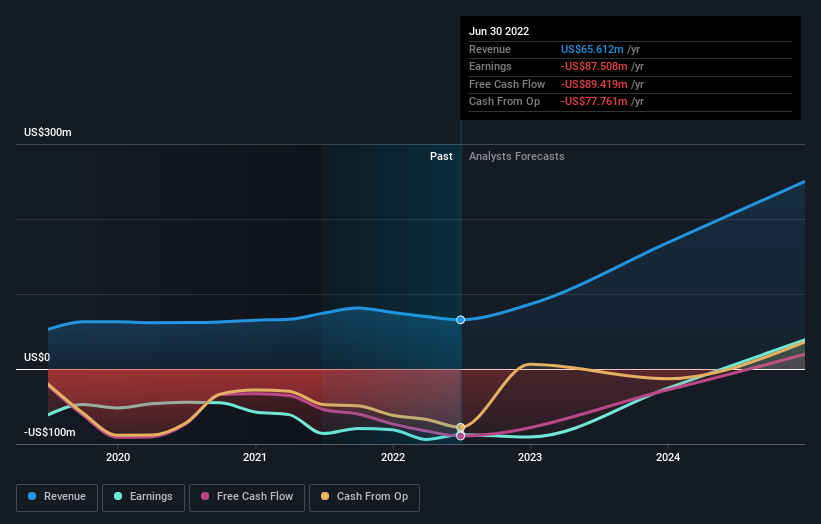This screenshot has width=821, height=524.
Task: Toggle the Revenue legend series
Action: [57, 497]
